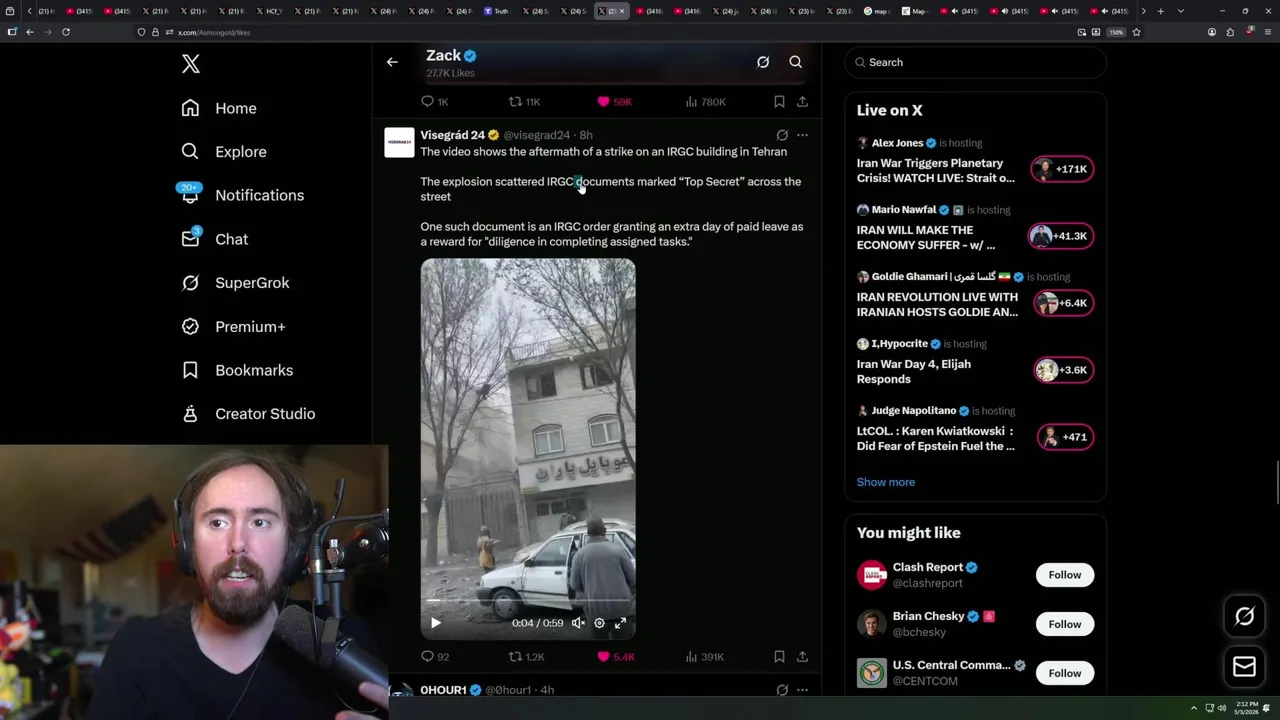
Task: Open more options on 0HOUR1 post
Action: (x=802, y=690)
